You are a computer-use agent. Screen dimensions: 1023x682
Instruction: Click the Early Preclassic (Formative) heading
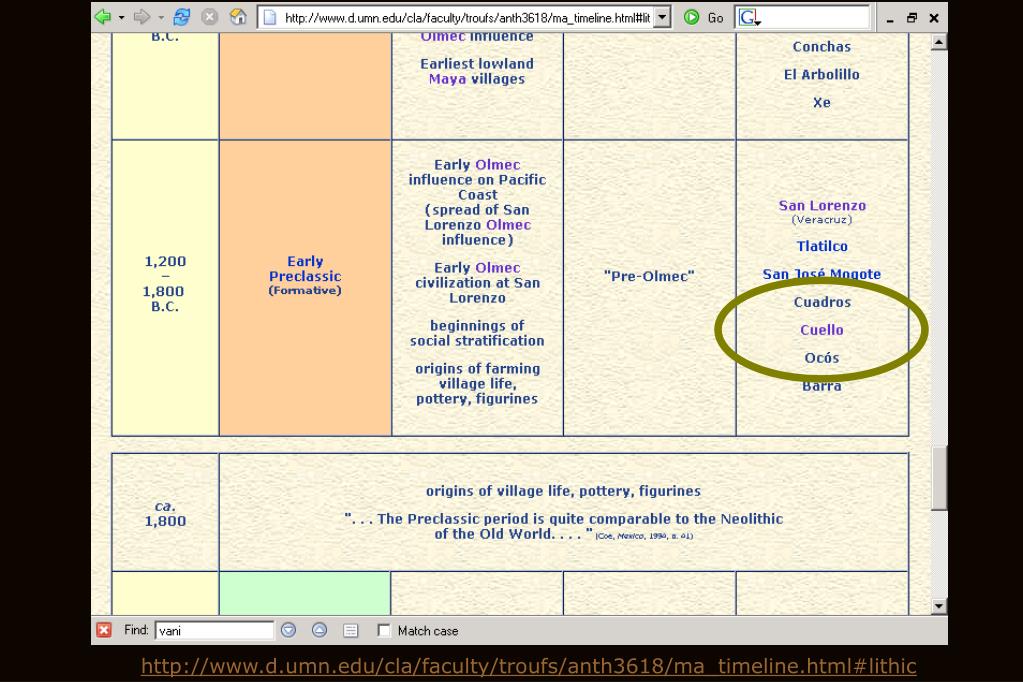pyautogui.click(x=305, y=275)
